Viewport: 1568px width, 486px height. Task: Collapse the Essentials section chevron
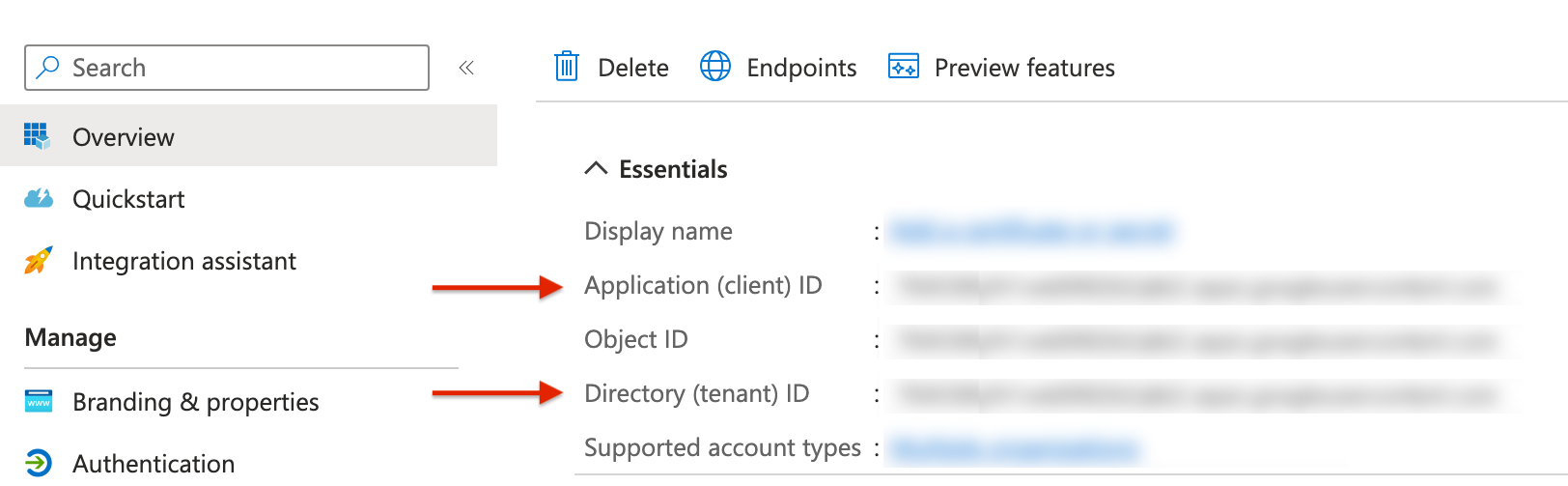(x=596, y=168)
